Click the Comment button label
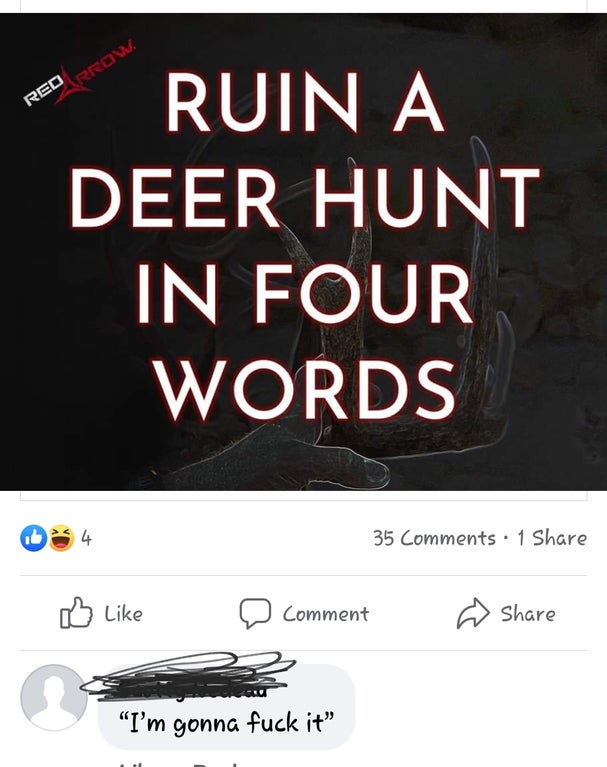The width and height of the screenshot is (607, 767). [326, 614]
